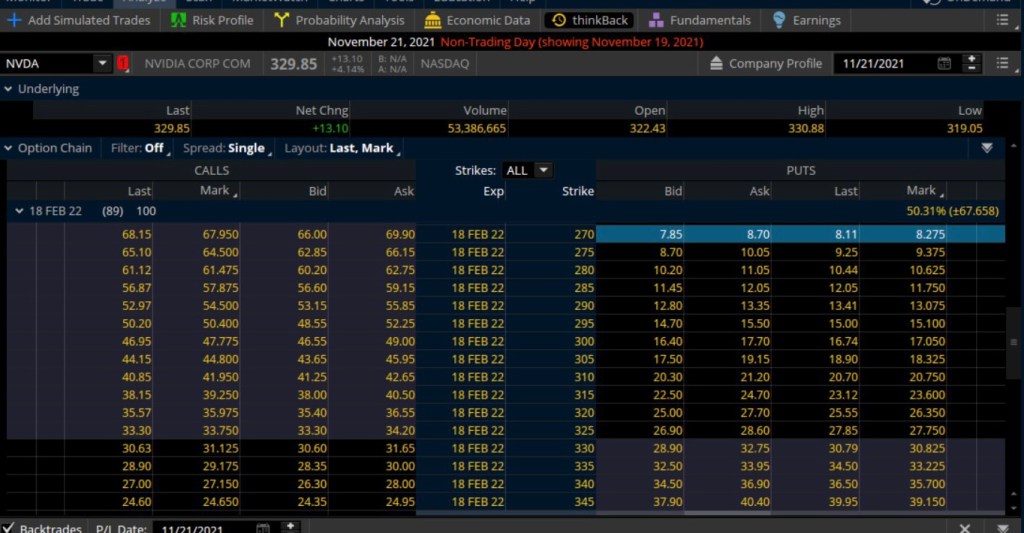Open the Spread: Single selector

pos(230,148)
